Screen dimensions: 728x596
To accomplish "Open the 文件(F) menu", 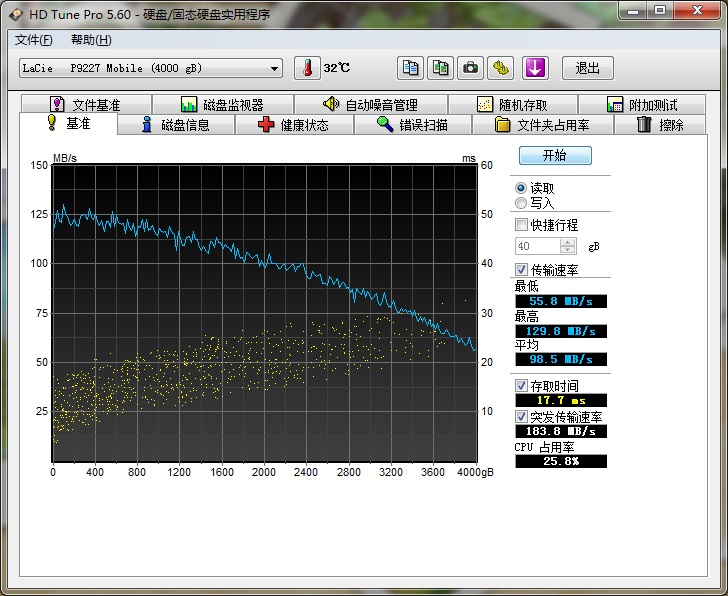I will pos(34,40).
